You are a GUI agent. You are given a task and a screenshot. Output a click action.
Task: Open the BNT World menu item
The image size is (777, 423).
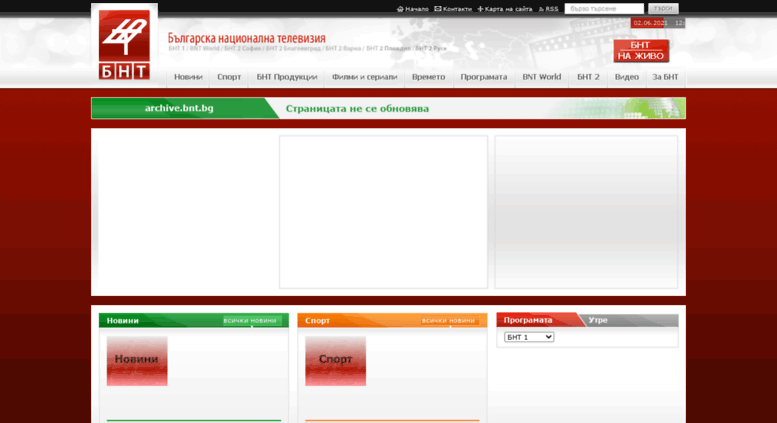tap(542, 77)
